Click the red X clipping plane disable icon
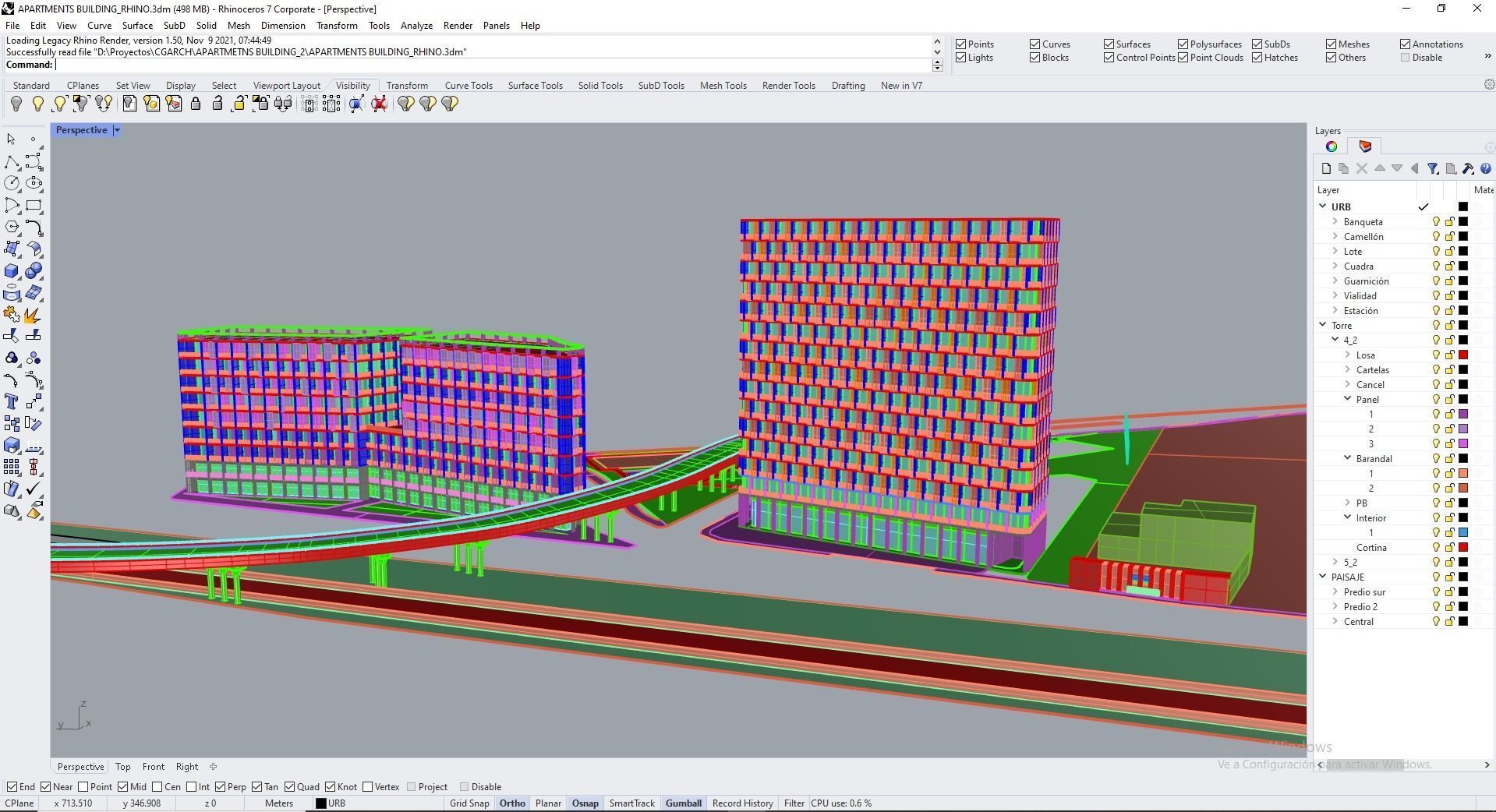This screenshot has height=812, width=1496. [380, 104]
